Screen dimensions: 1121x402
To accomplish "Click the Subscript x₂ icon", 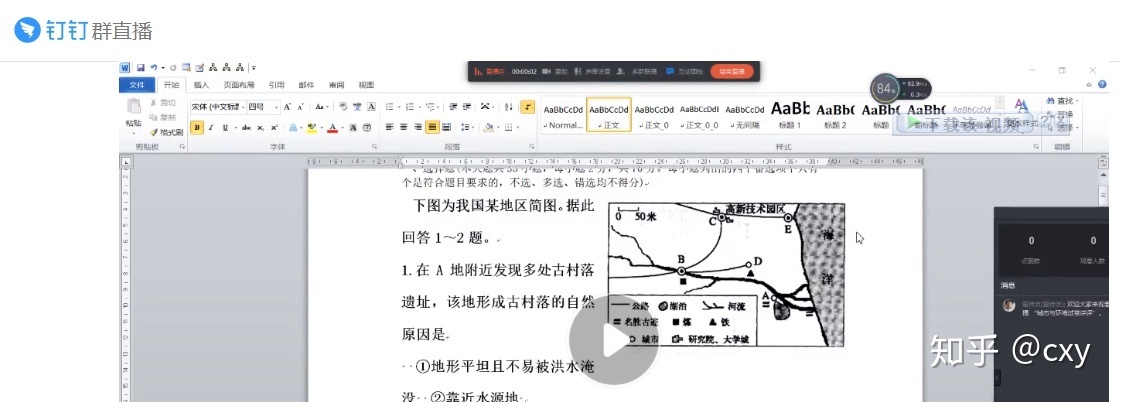I will click(260, 128).
